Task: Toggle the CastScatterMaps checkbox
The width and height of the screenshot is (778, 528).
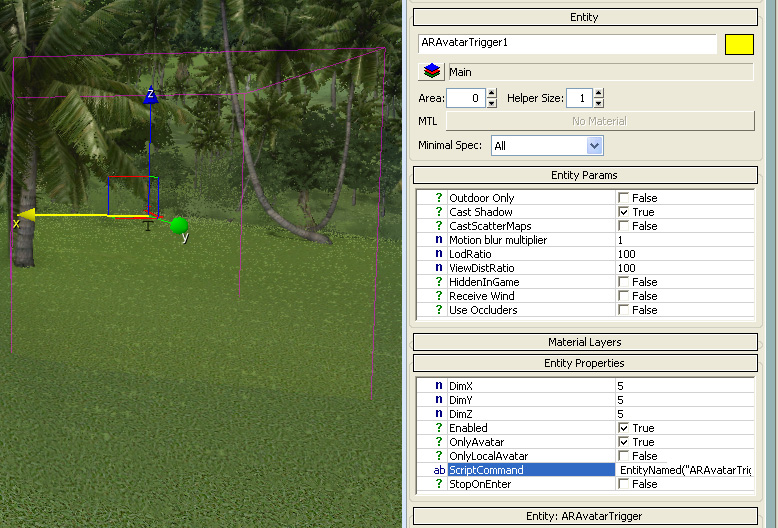Action: (x=623, y=226)
